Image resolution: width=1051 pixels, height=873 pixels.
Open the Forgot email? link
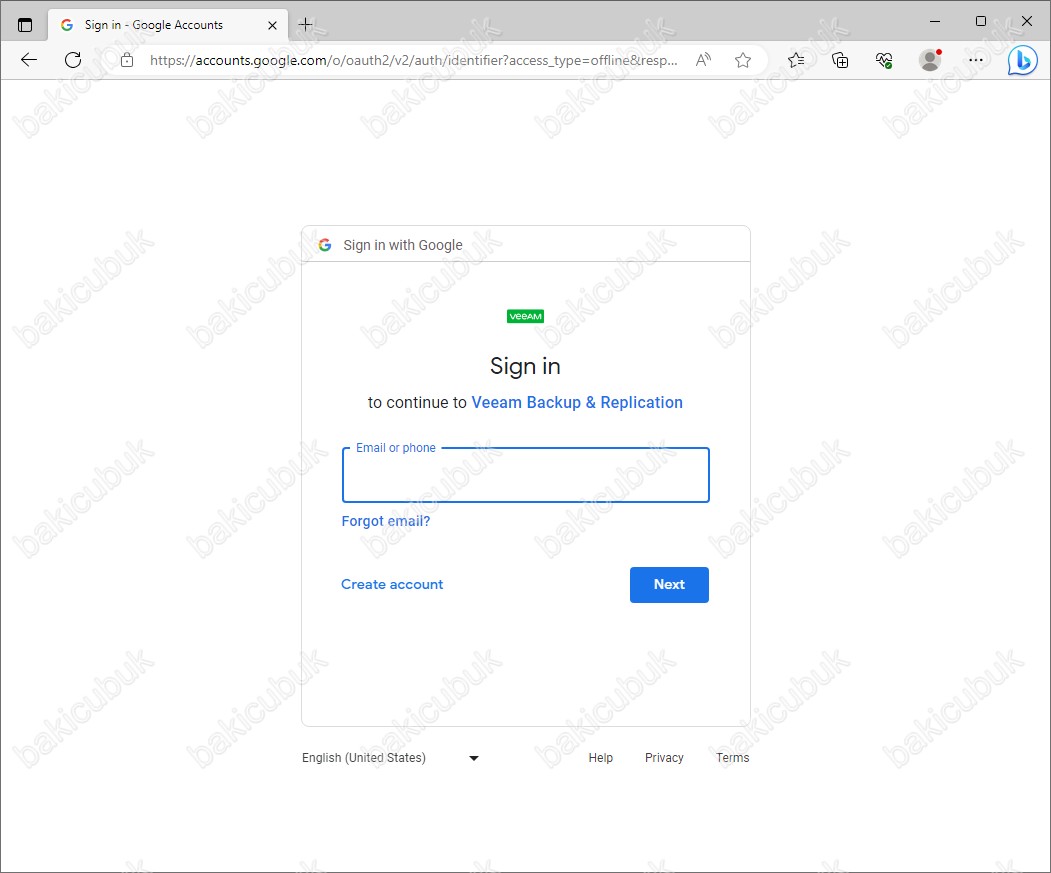coord(385,521)
